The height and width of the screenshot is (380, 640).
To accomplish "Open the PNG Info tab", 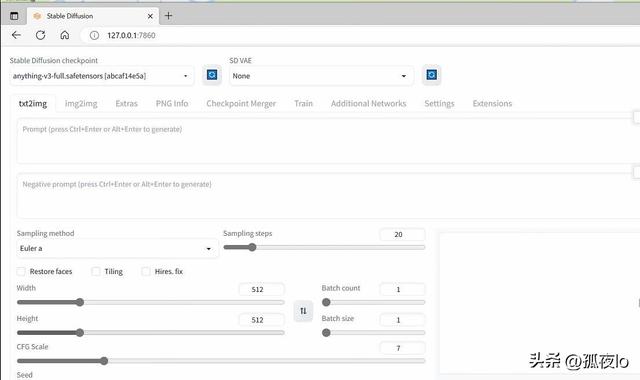I will click(172, 104).
